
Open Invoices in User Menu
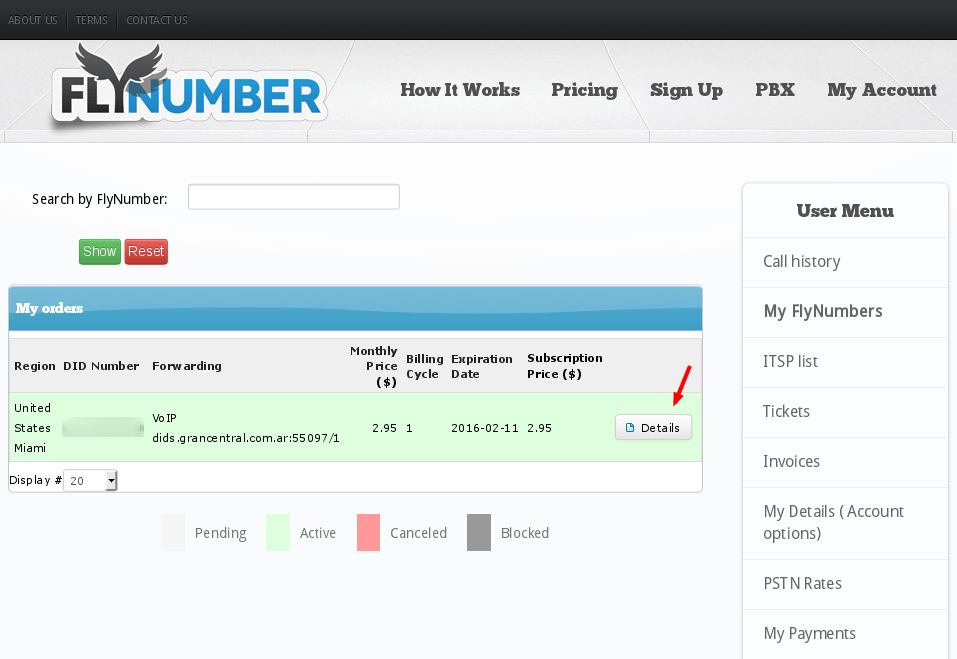click(791, 461)
